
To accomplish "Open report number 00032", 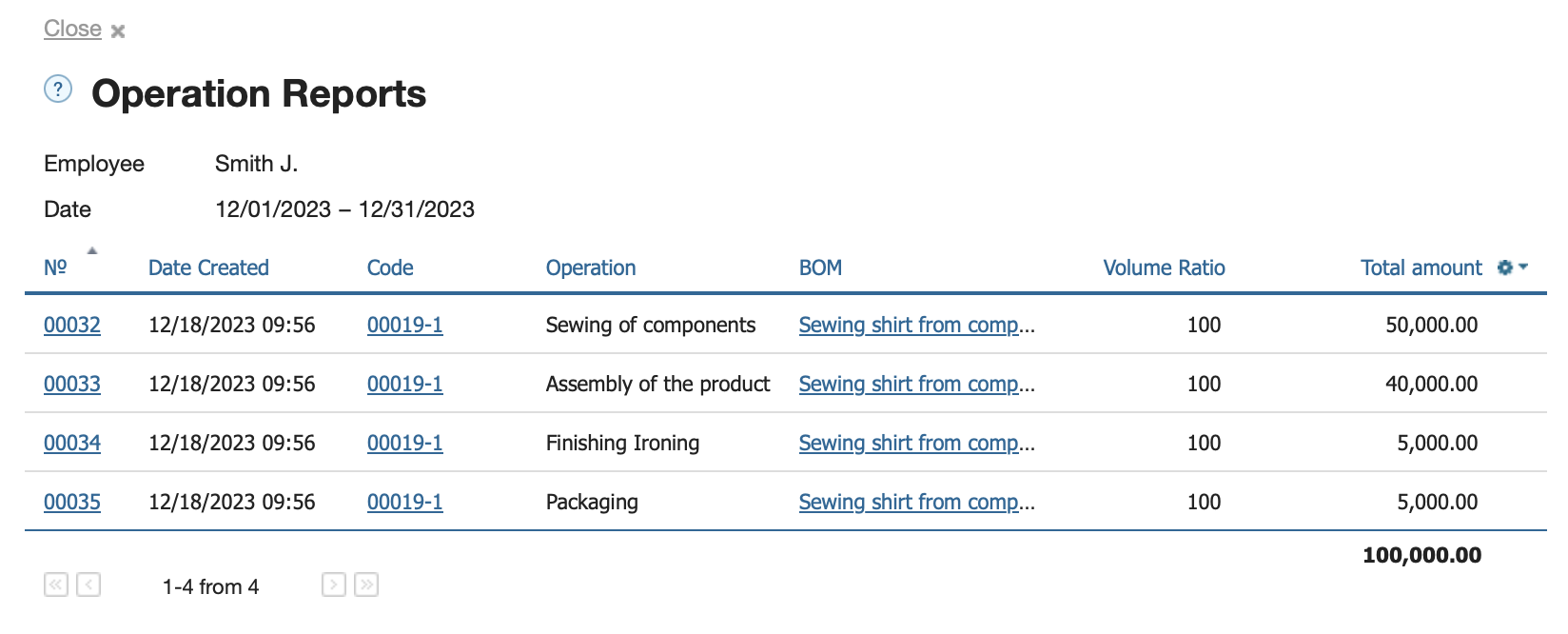I will point(72,325).
